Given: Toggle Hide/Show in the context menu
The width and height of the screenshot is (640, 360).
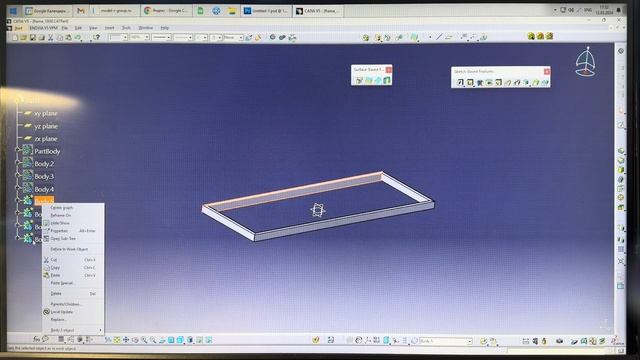Looking at the screenshot, I should [x=60, y=223].
